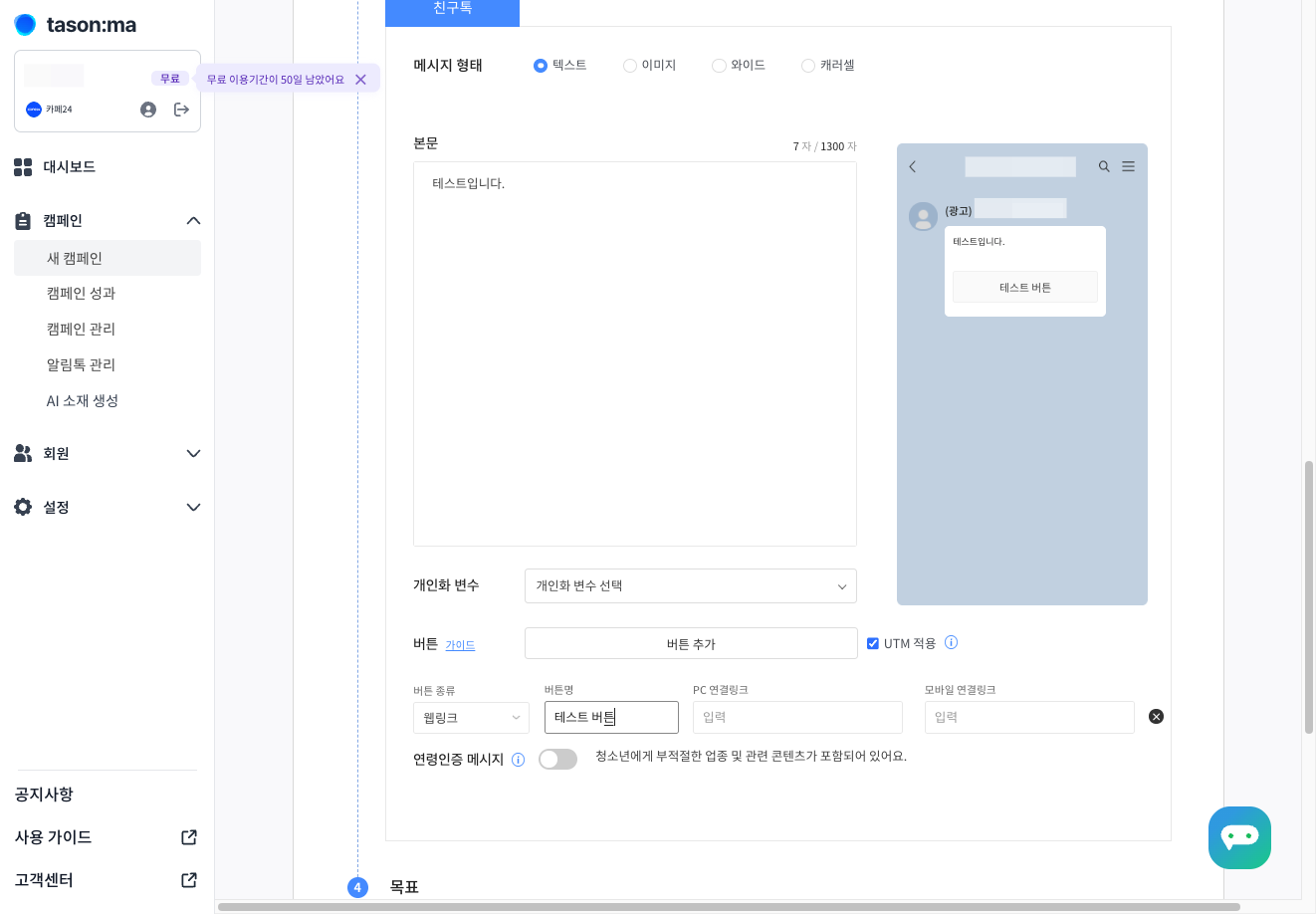Click the 대시보드 grid icon
The width and height of the screenshot is (1316, 914).
pos(23,167)
